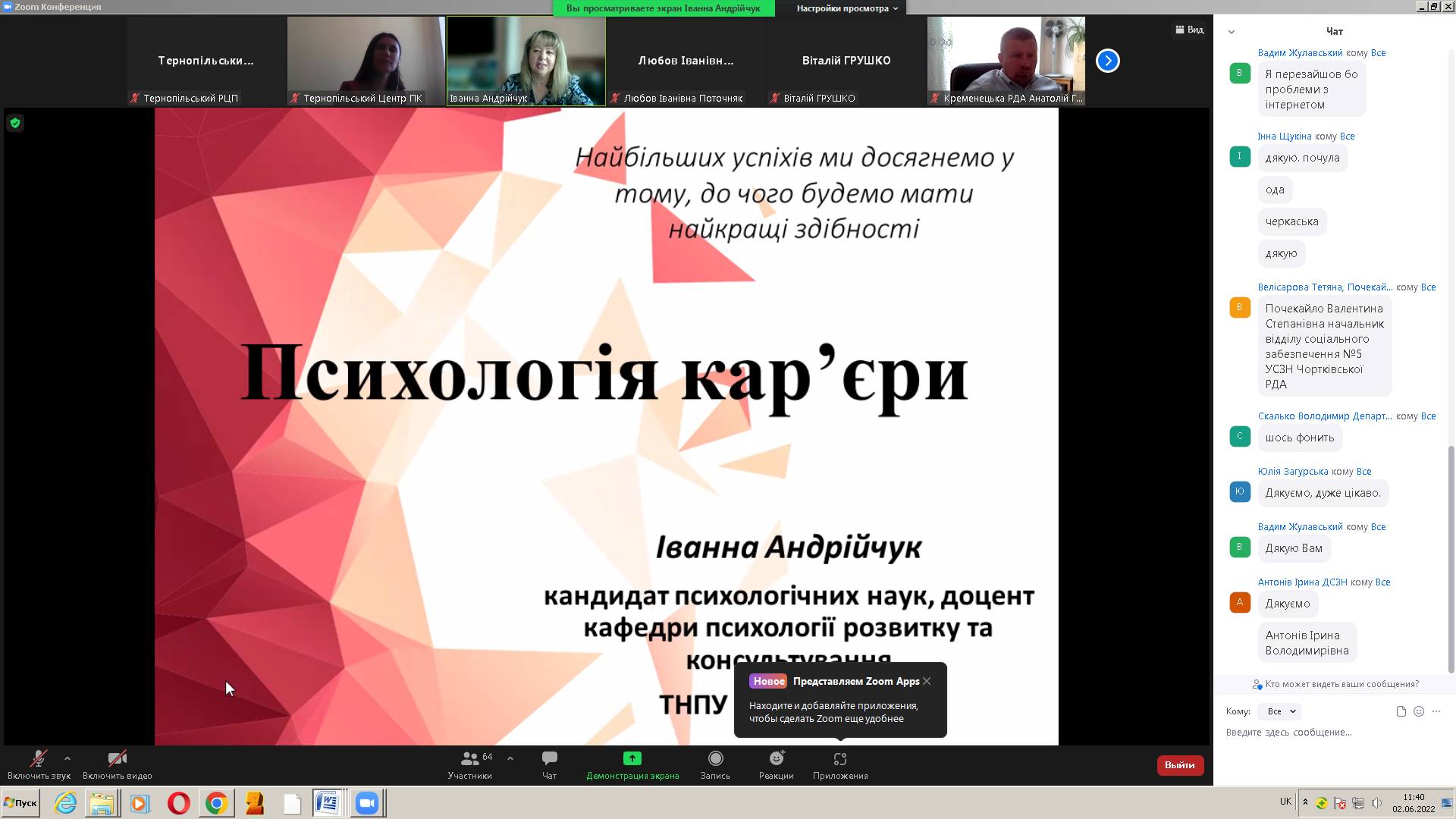Click the chat message input field

tap(1335, 733)
